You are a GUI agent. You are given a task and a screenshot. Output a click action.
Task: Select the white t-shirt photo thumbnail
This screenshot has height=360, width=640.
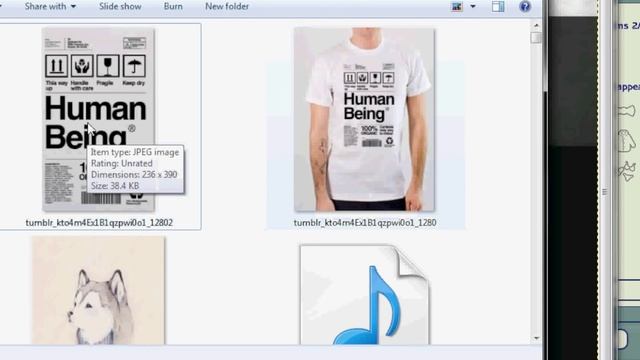(364, 120)
